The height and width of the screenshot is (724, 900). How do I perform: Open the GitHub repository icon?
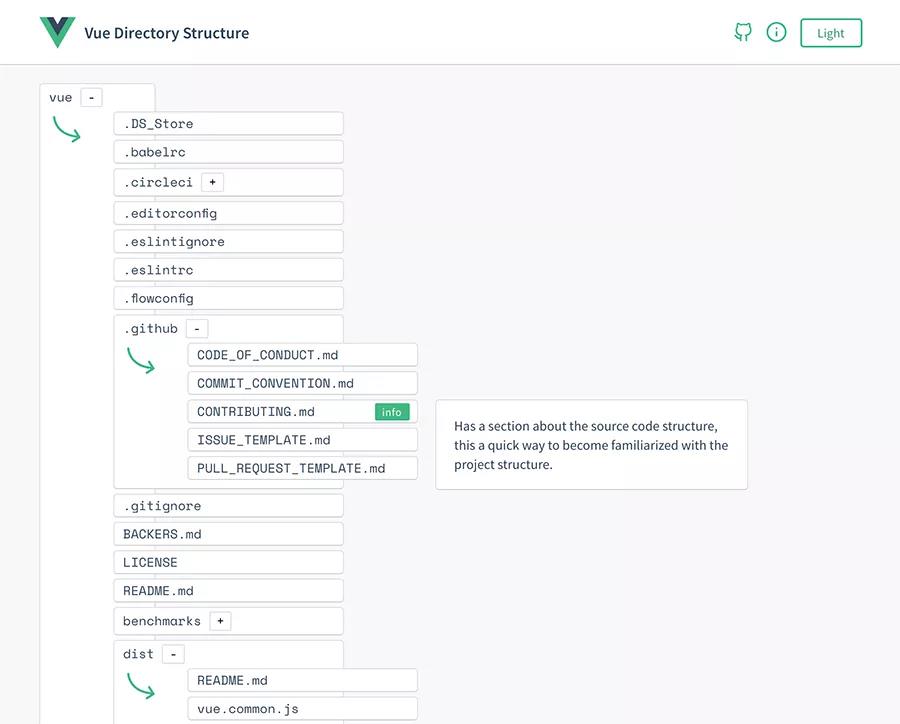[743, 32]
